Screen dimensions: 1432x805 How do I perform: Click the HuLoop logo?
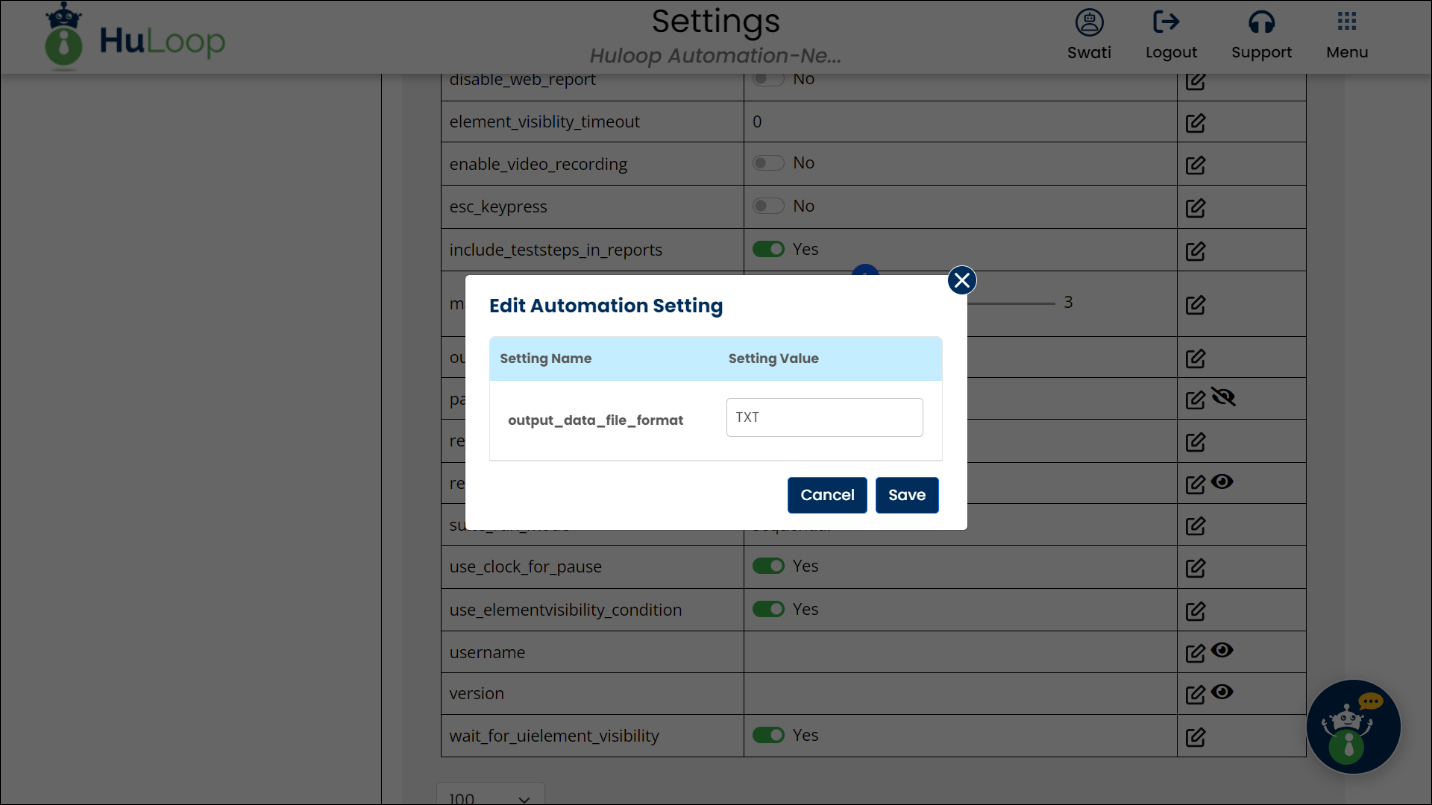tap(136, 40)
